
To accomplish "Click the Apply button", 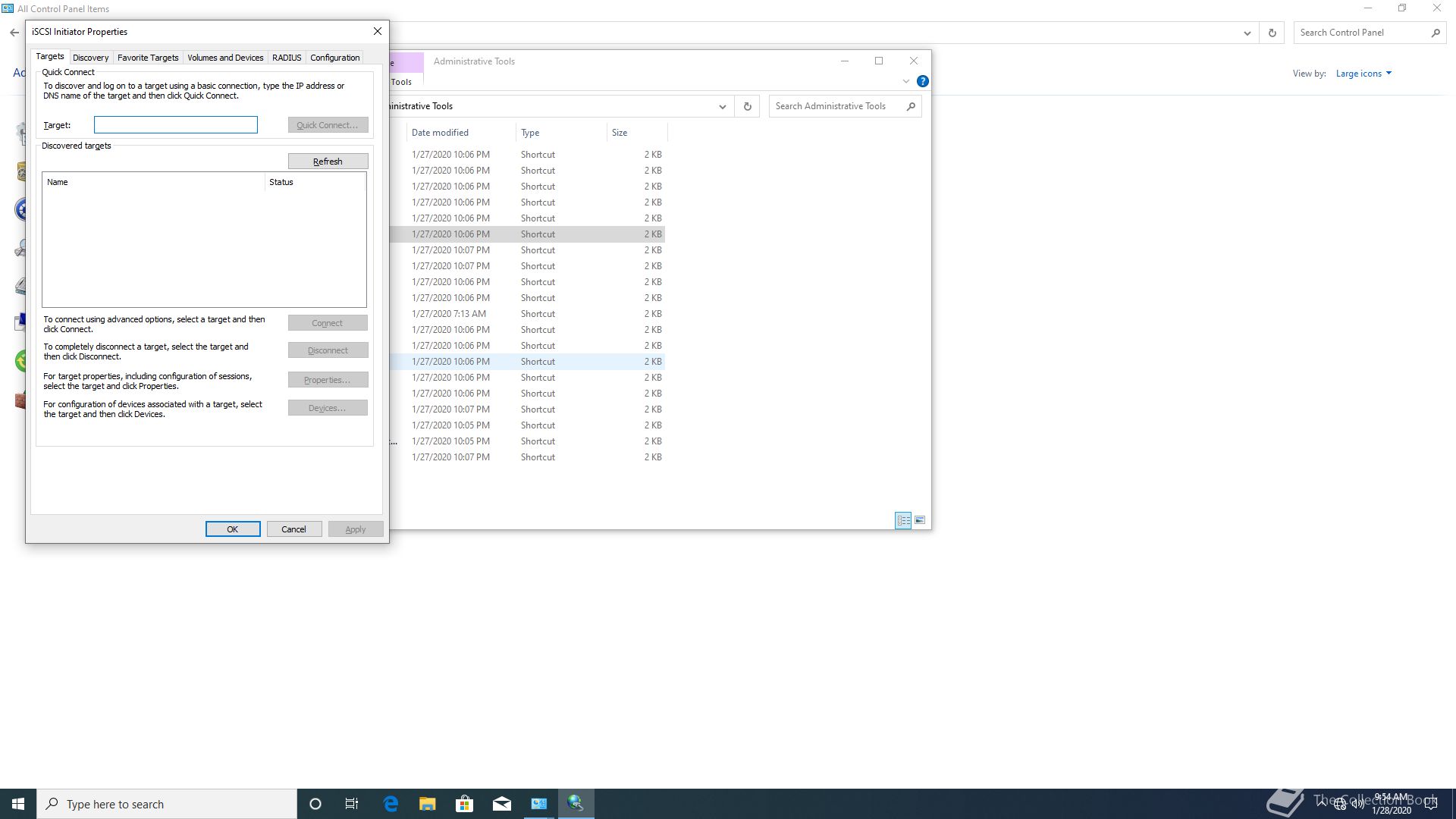I will point(356,529).
